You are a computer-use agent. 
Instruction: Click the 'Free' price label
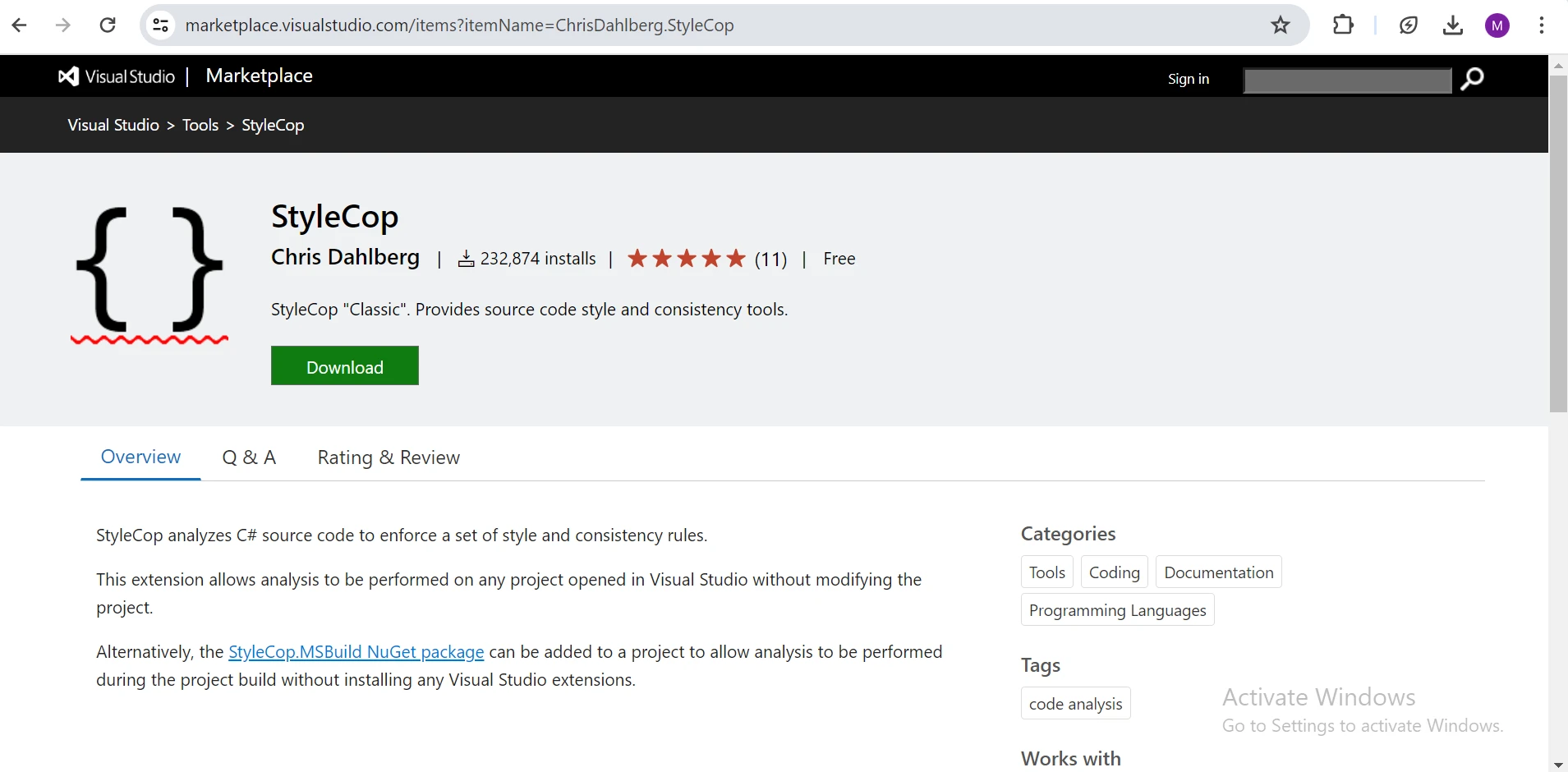pyautogui.click(x=839, y=259)
